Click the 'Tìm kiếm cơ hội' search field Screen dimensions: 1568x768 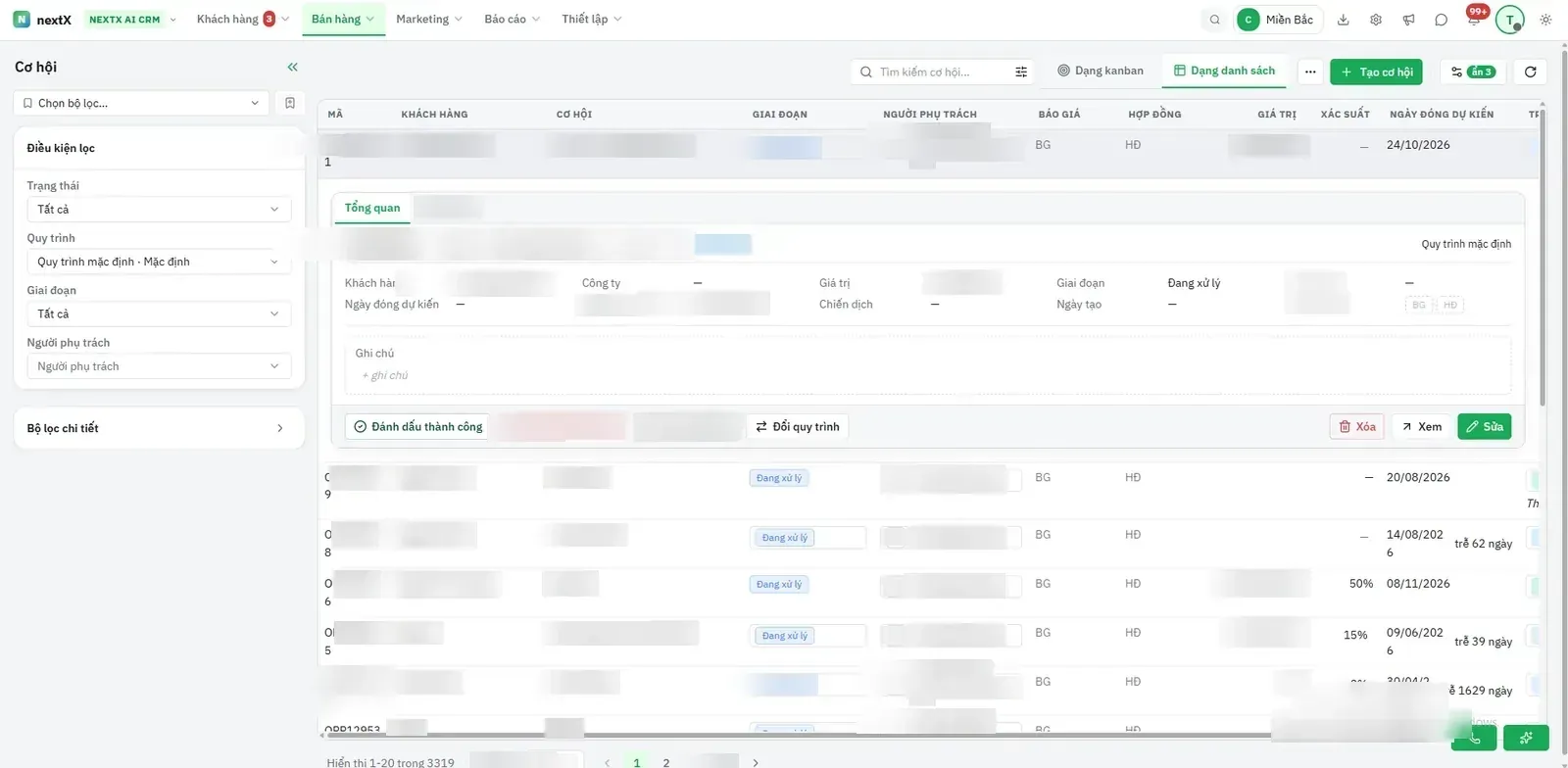pos(941,72)
